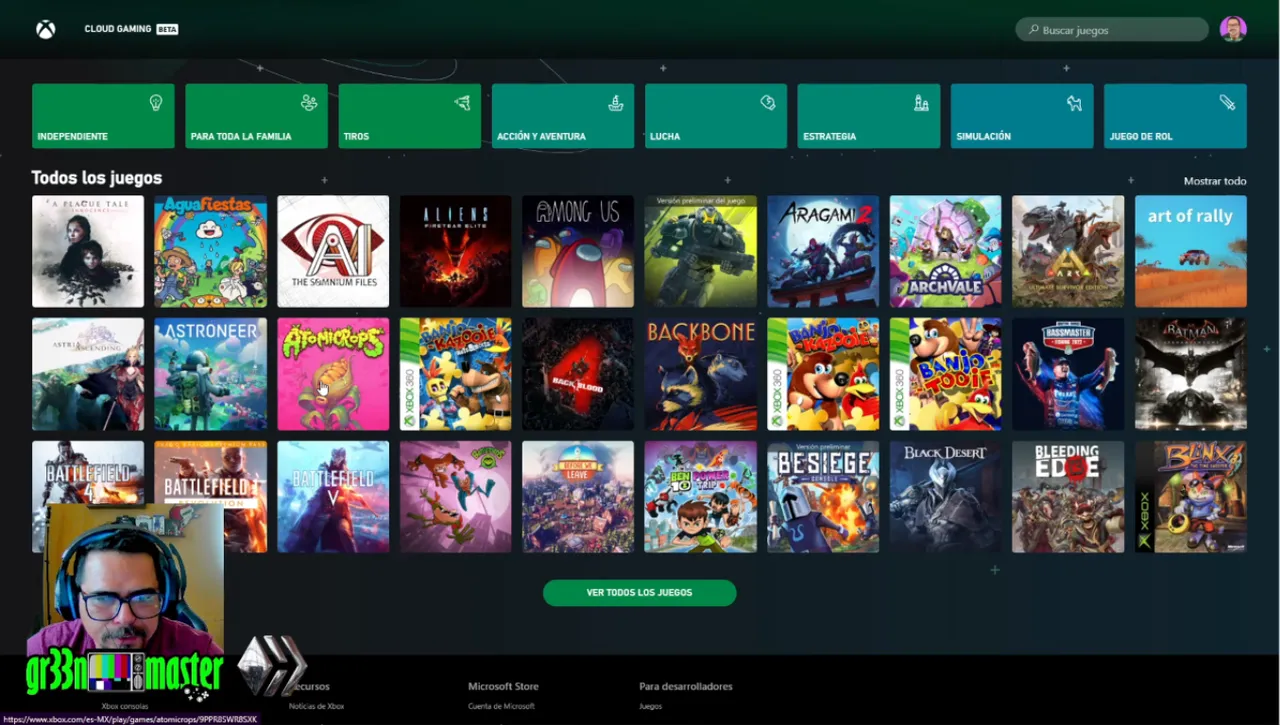
Task: Open the Besiege Console preview tile
Action: pyautogui.click(x=823, y=497)
